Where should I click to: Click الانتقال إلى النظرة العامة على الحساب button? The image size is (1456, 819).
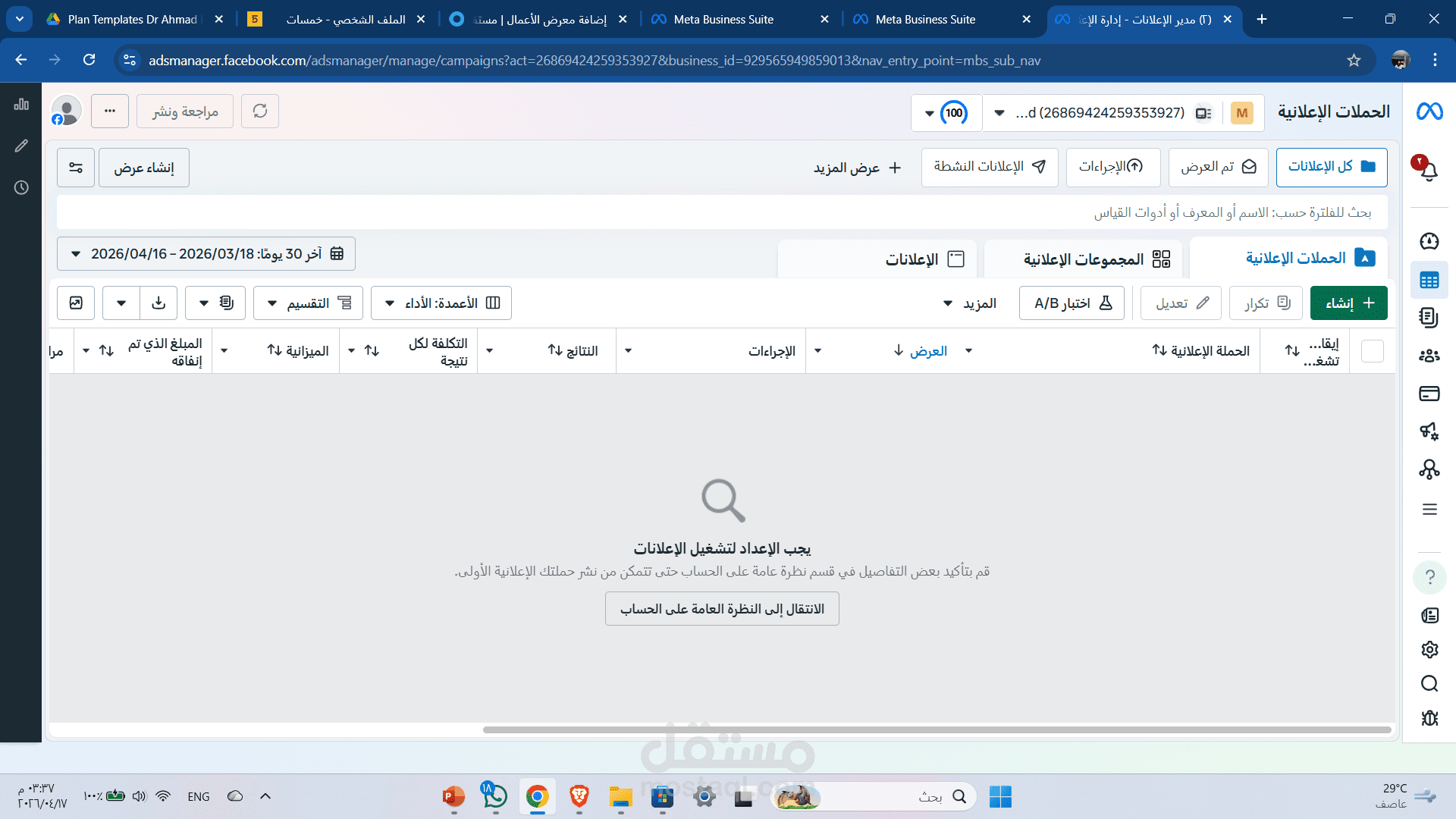(721, 608)
